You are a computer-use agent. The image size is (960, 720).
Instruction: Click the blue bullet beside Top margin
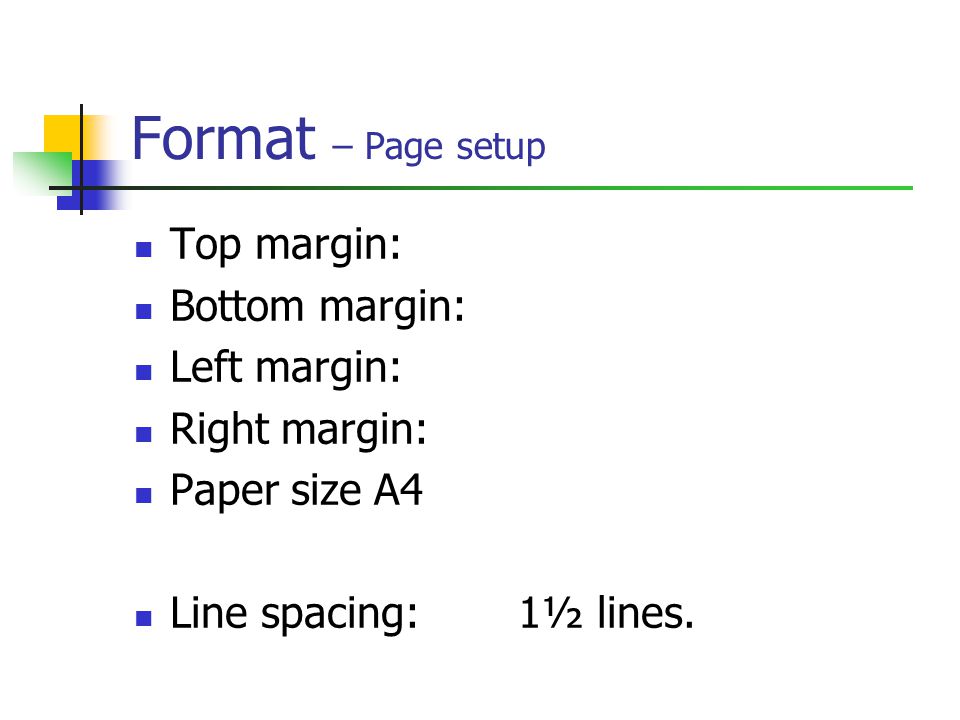tap(144, 249)
